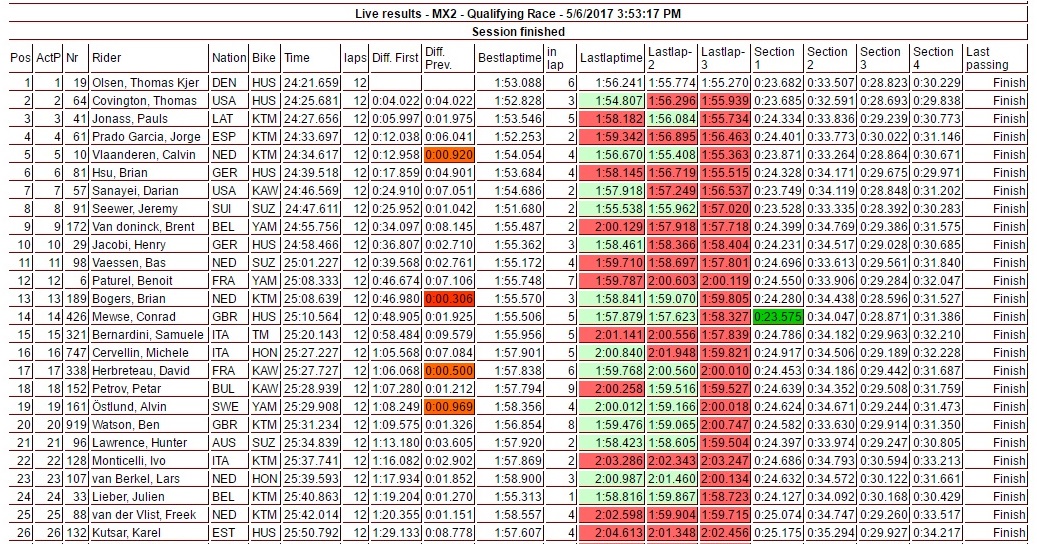Click Finish in Watson, Ben's row
This screenshot has height=544, width=1037.
(1008, 426)
